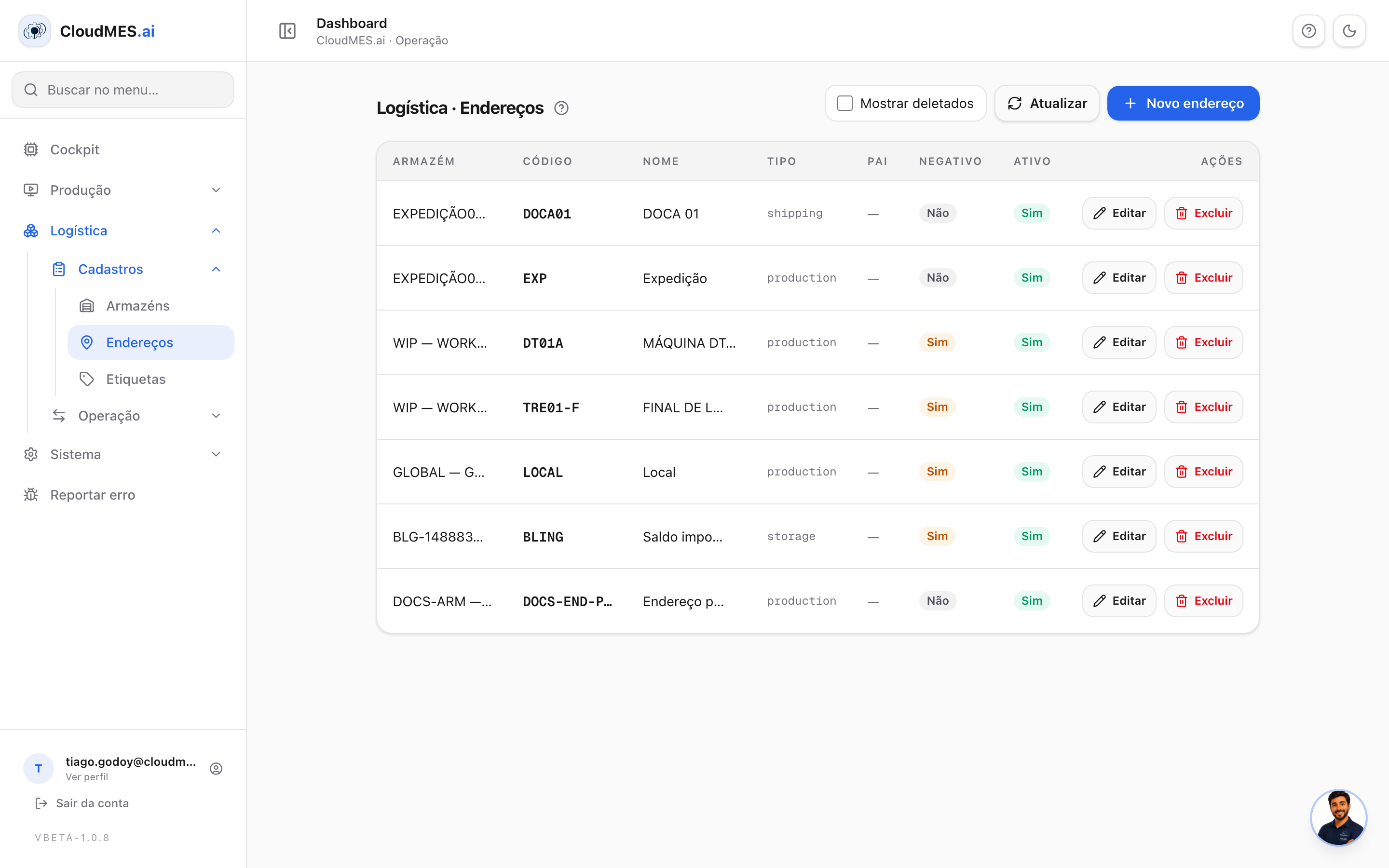Focus the Buscar no menu search field

123,90
